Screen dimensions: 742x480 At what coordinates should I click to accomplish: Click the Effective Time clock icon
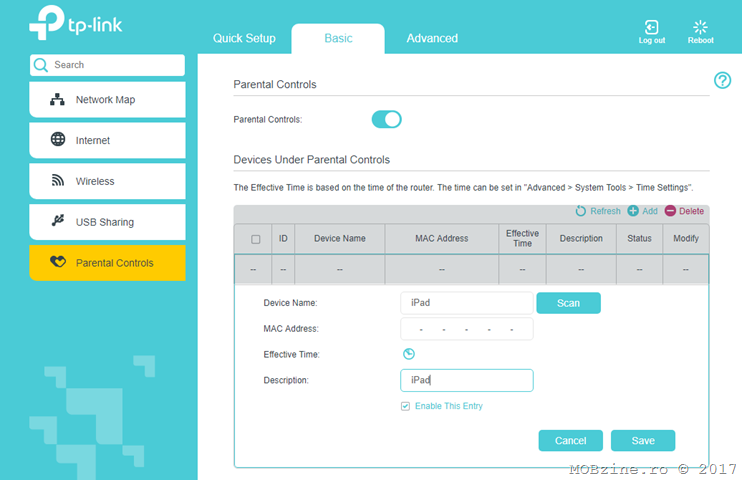[x=408, y=354]
